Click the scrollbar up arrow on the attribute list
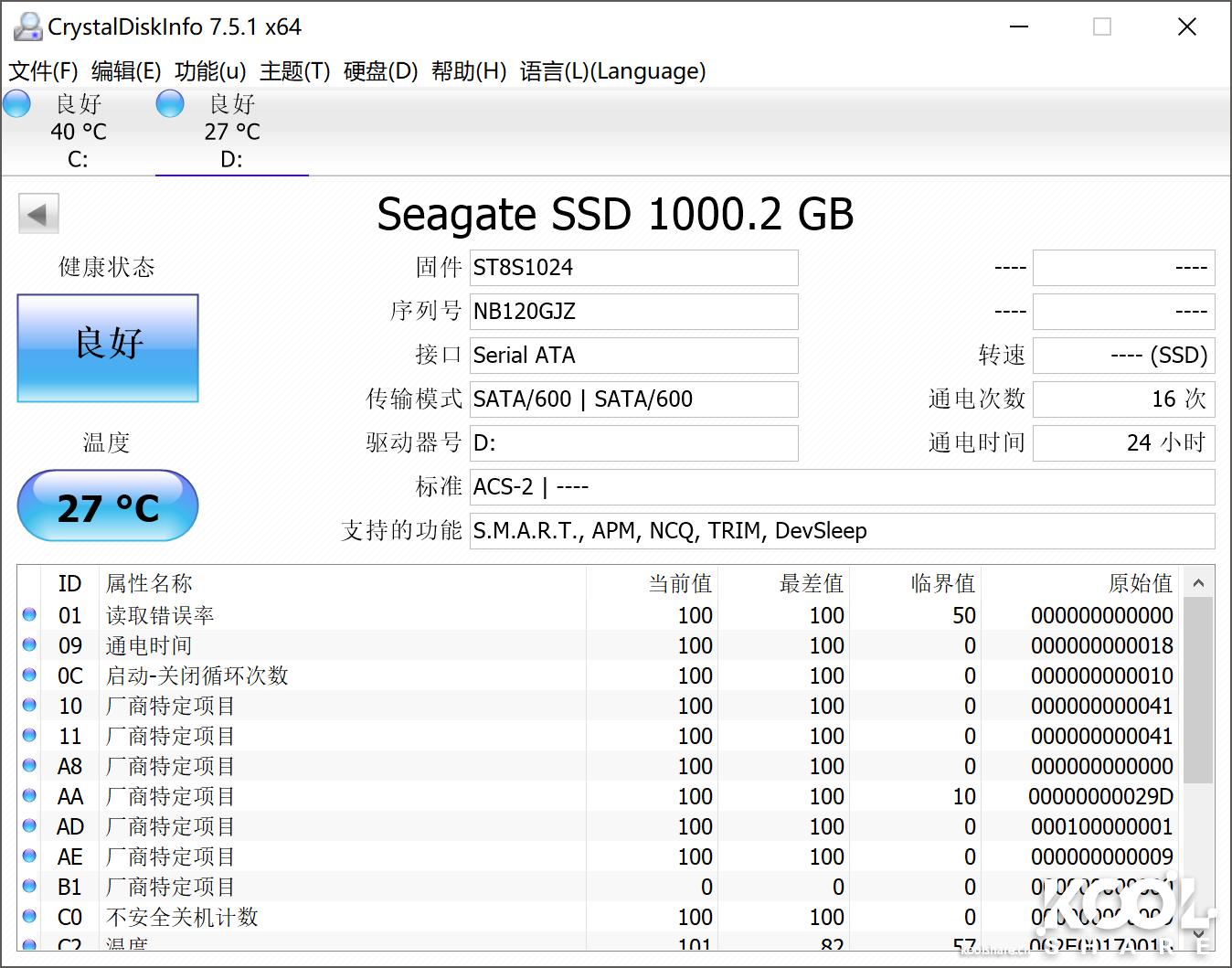Viewport: 1232px width, 968px height. click(1198, 582)
